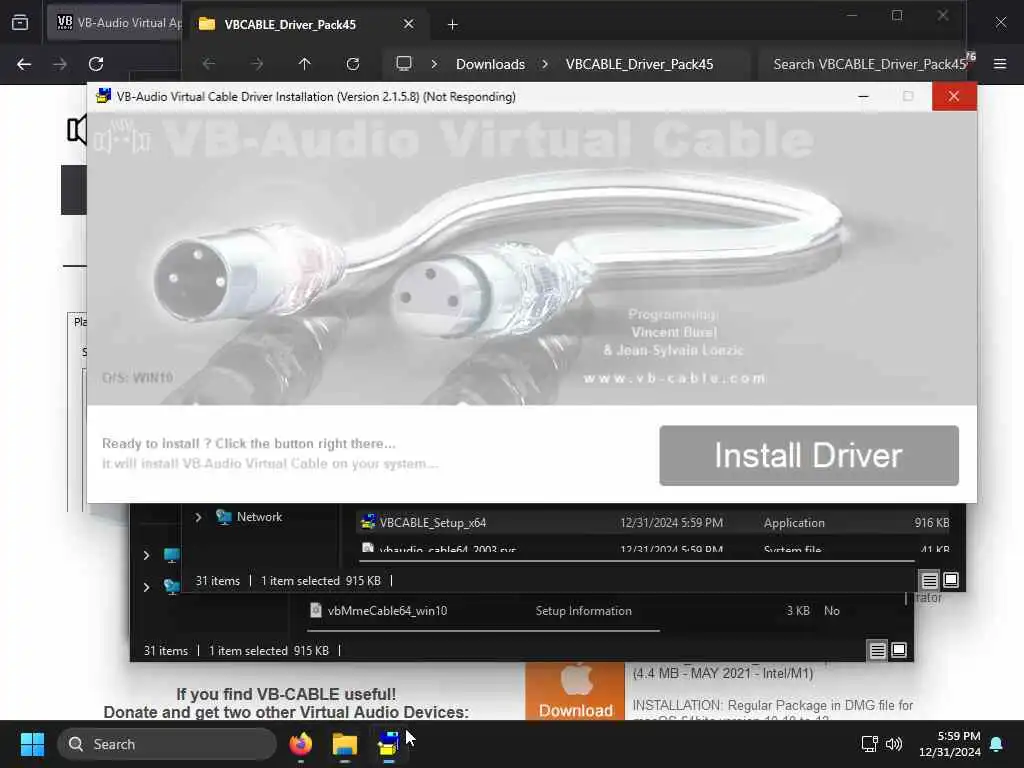Image resolution: width=1024 pixels, height=768 pixels.
Task: Switch rear Explorer window to large icons view
Action: [899, 650]
